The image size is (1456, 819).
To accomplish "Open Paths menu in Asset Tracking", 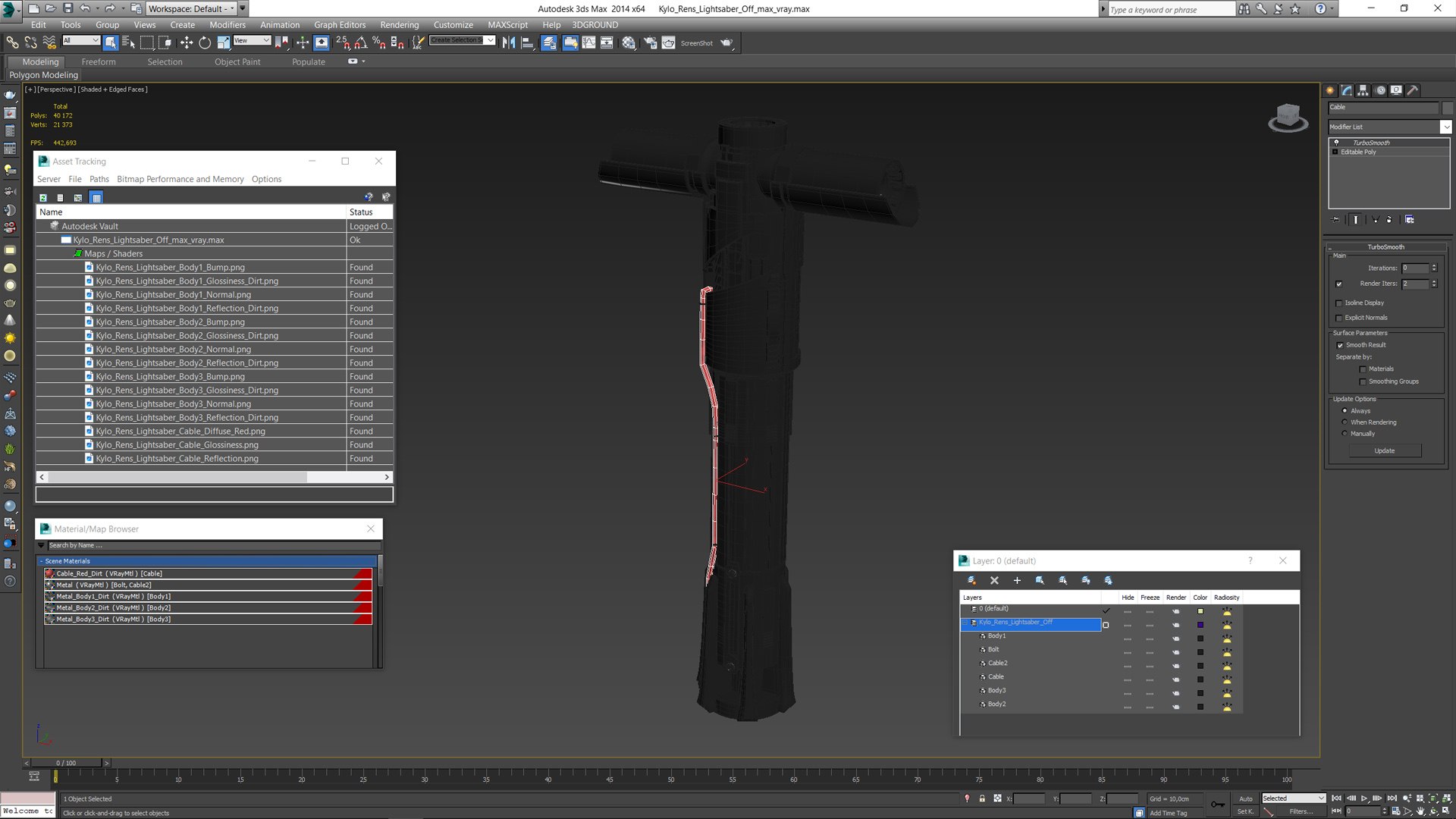I will 99,179.
